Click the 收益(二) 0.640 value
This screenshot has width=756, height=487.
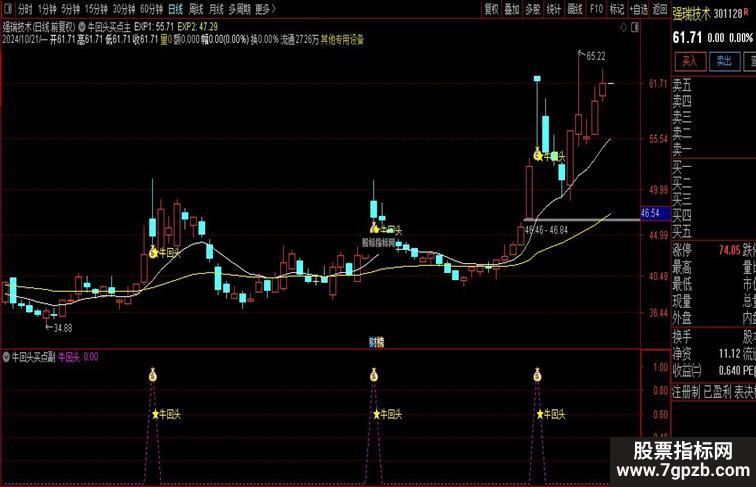[729, 371]
